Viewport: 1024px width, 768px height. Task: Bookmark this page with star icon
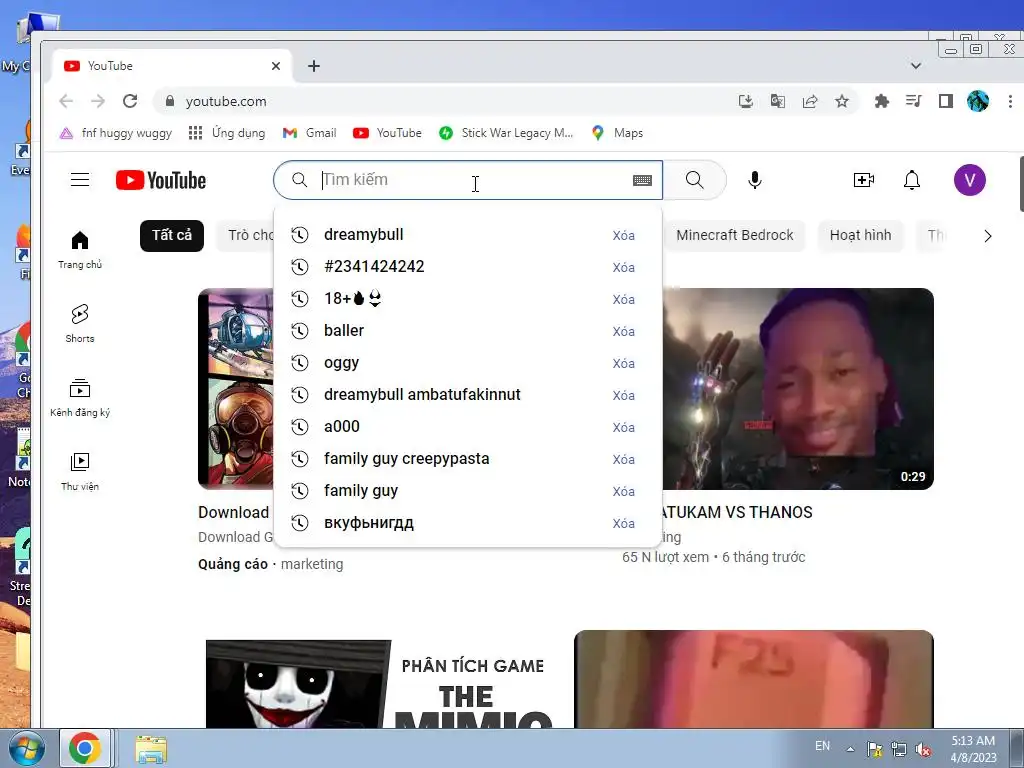point(842,101)
